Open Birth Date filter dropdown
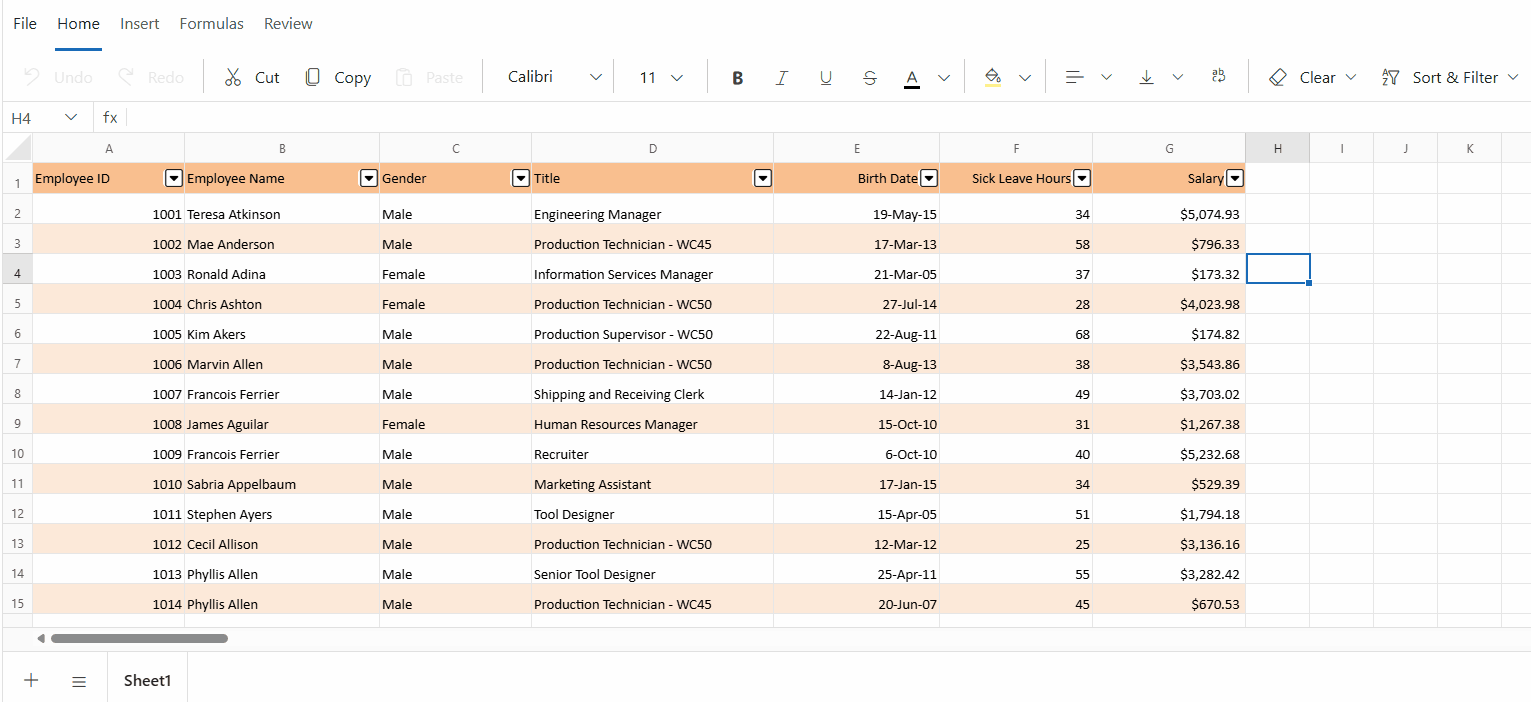1531x702 pixels. 928,178
